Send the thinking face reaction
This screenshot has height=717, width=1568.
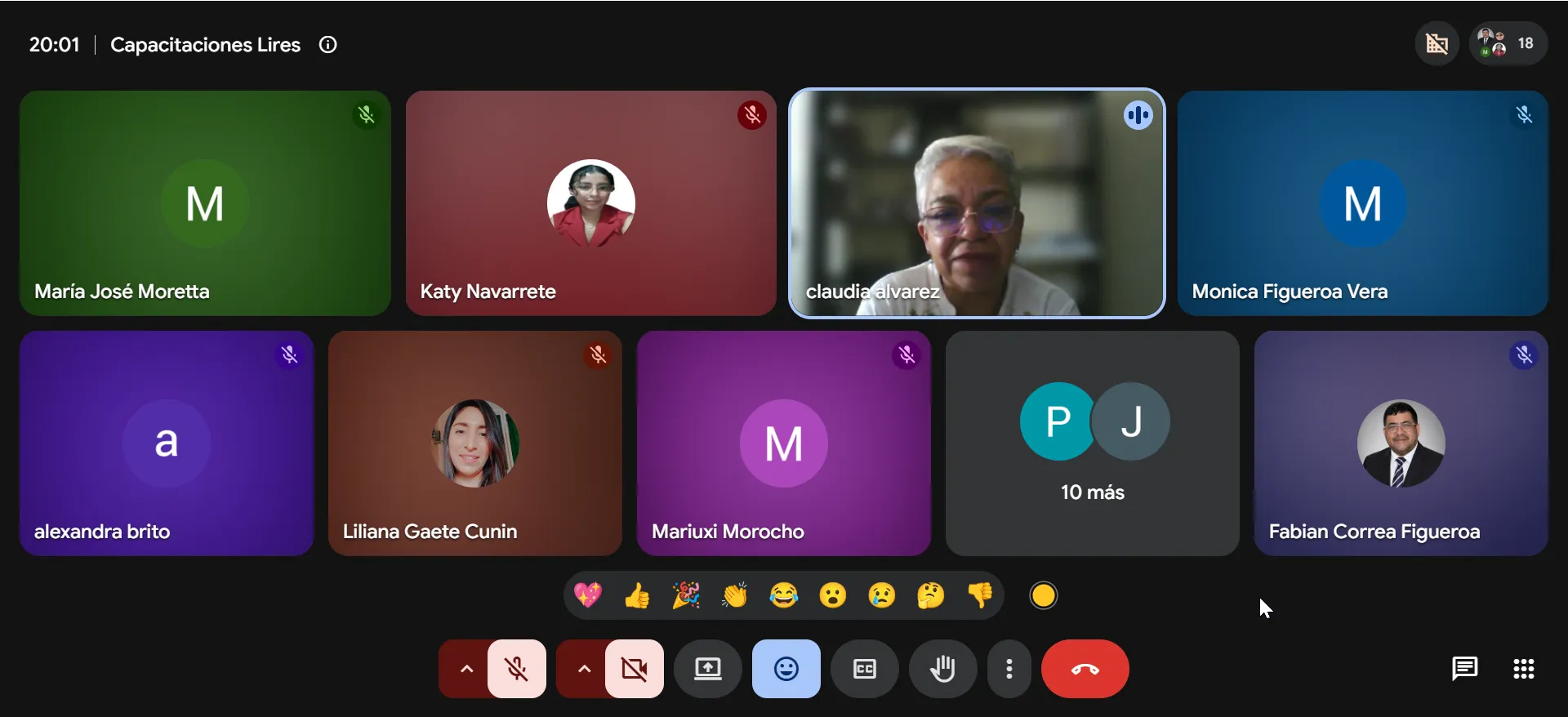coord(931,595)
